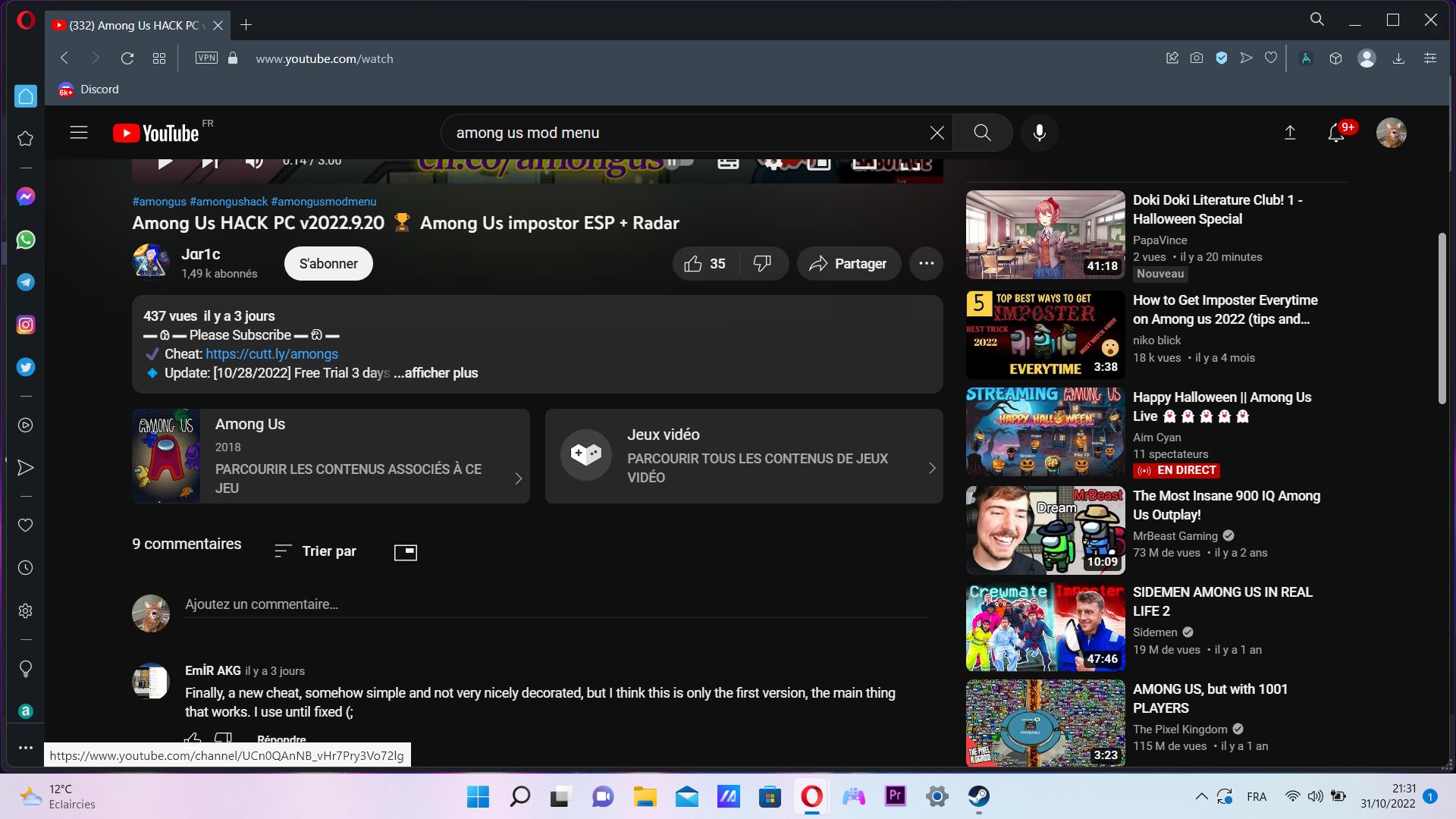Open the MrBeast Gaming video thumbnail

1045,530
